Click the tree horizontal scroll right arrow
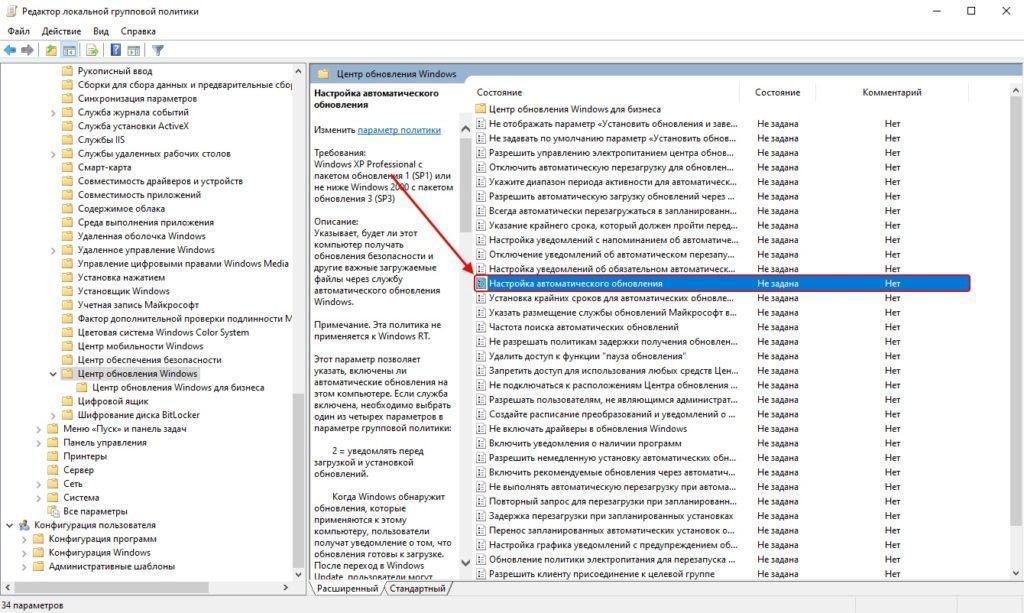1024x613 pixels. (285, 588)
